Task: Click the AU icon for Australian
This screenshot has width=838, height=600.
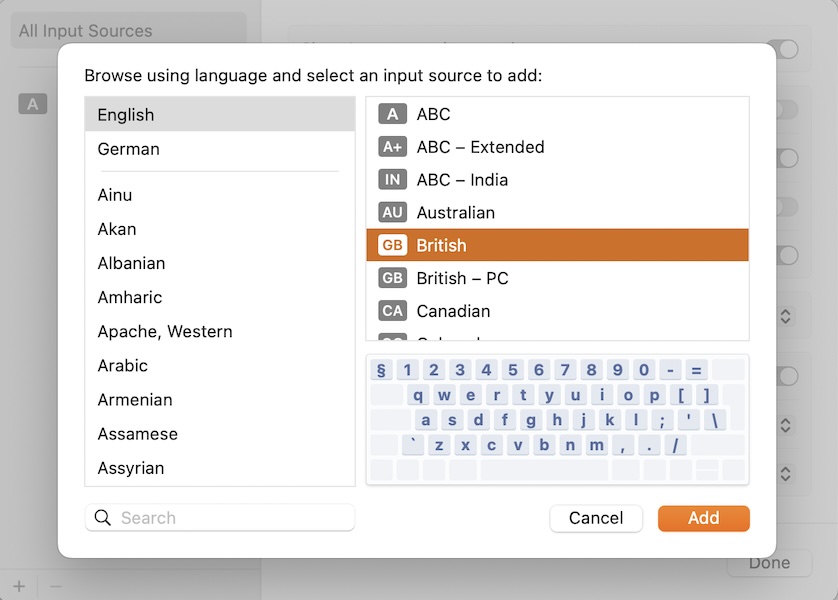Action: 392,213
